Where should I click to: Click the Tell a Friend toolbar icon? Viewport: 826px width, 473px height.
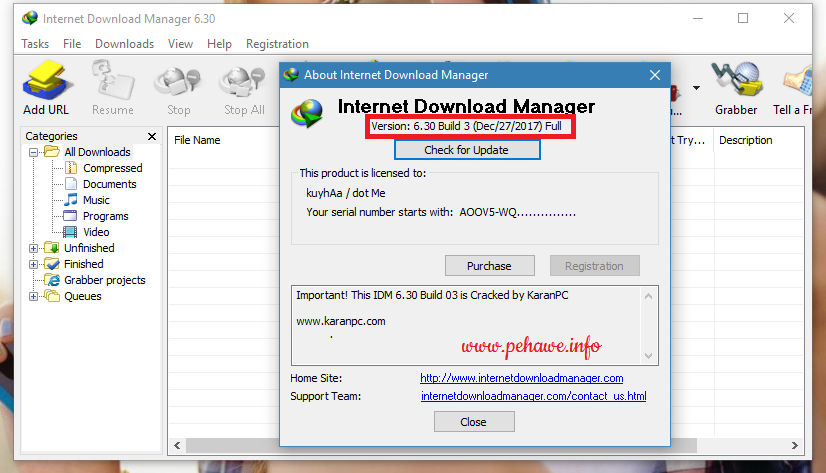point(798,82)
